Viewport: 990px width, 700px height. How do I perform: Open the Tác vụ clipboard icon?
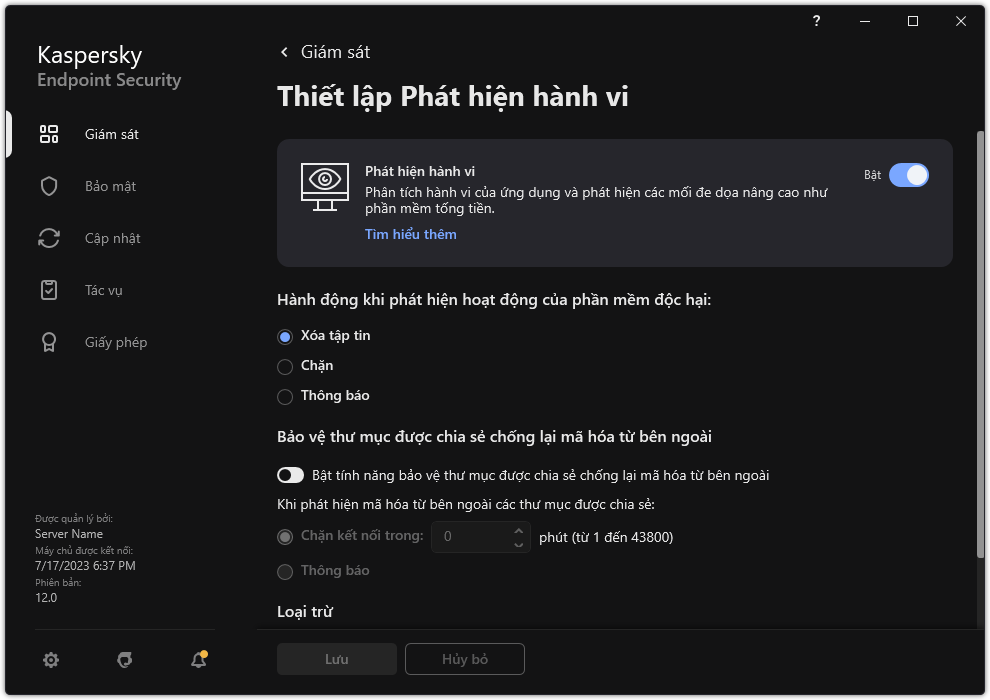49,290
